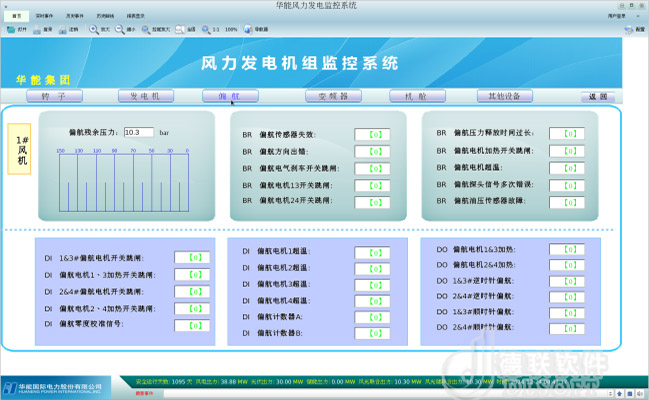
Task: Click the 偏航传感器失效 status indicator
Action: [372, 134]
